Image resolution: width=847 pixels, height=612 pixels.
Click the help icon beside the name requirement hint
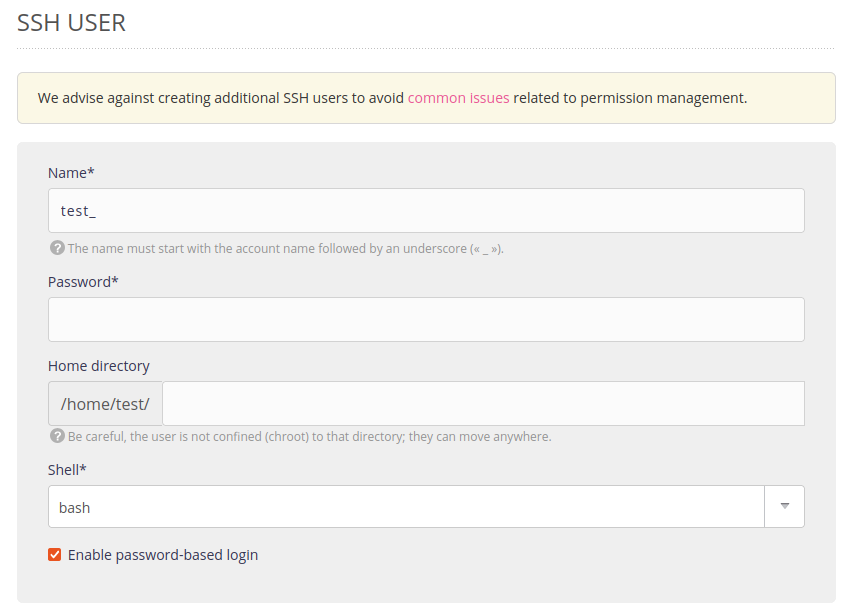(55, 248)
